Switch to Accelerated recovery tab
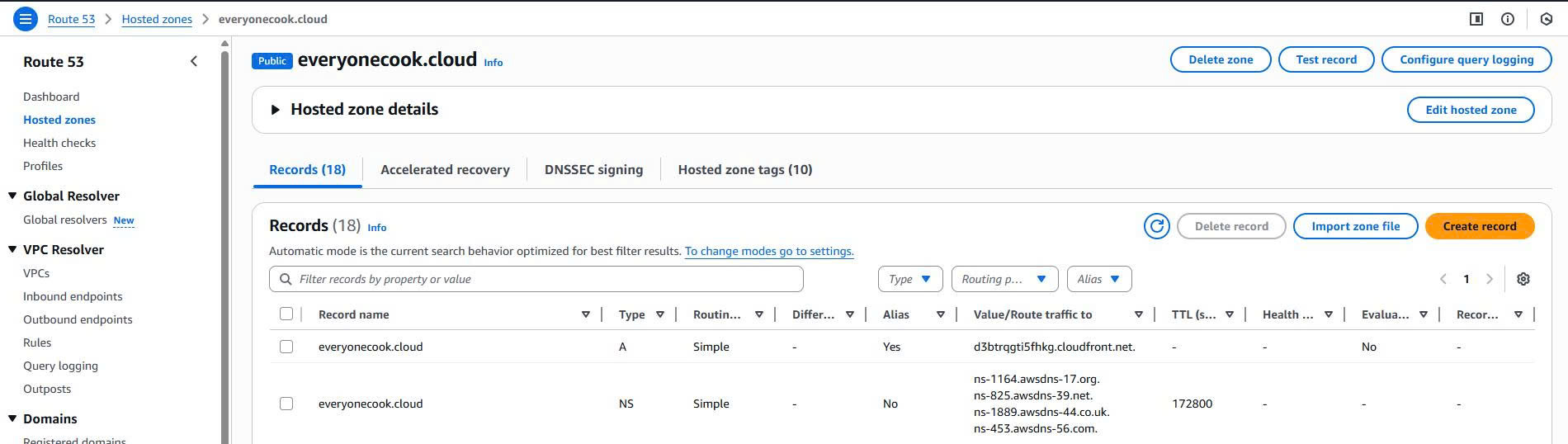1568x444 pixels. pyautogui.click(x=445, y=169)
